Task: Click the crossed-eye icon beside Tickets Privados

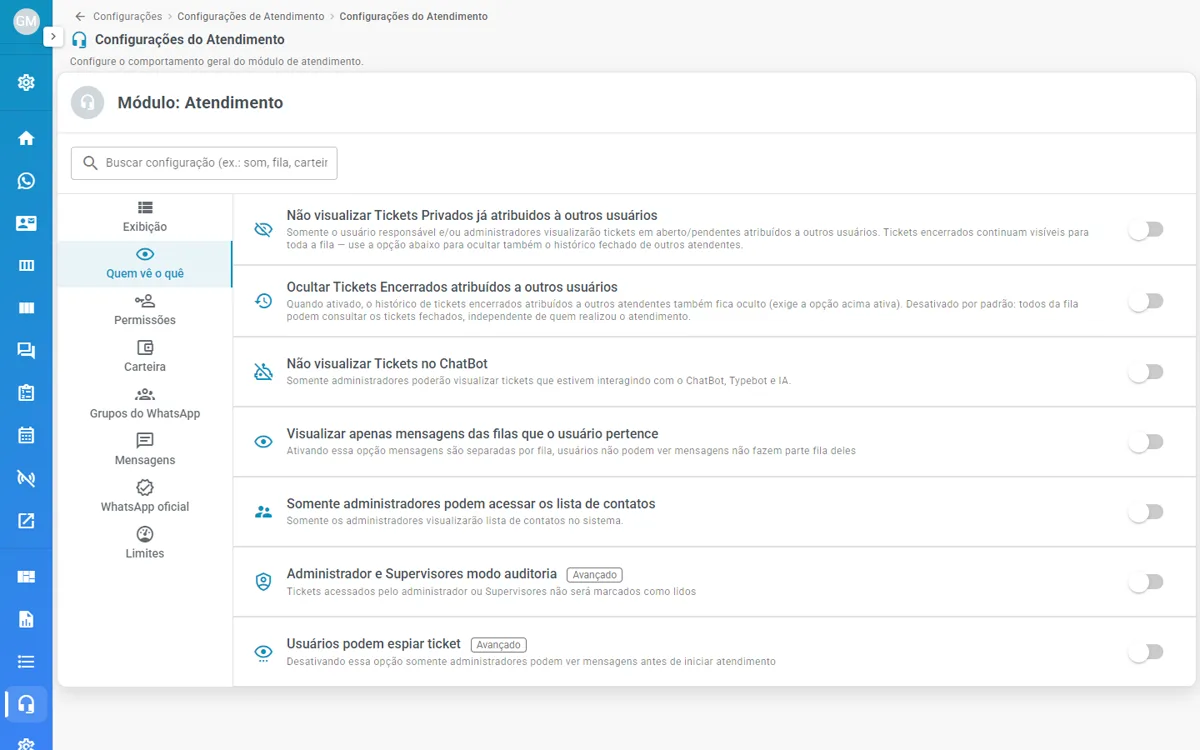Action: [263, 229]
